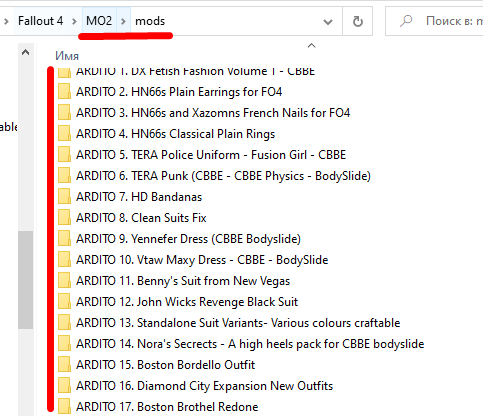Screen dimensions: 483x416
Task: Click the mods breadcrumb segment
Action: [x=150, y=21]
